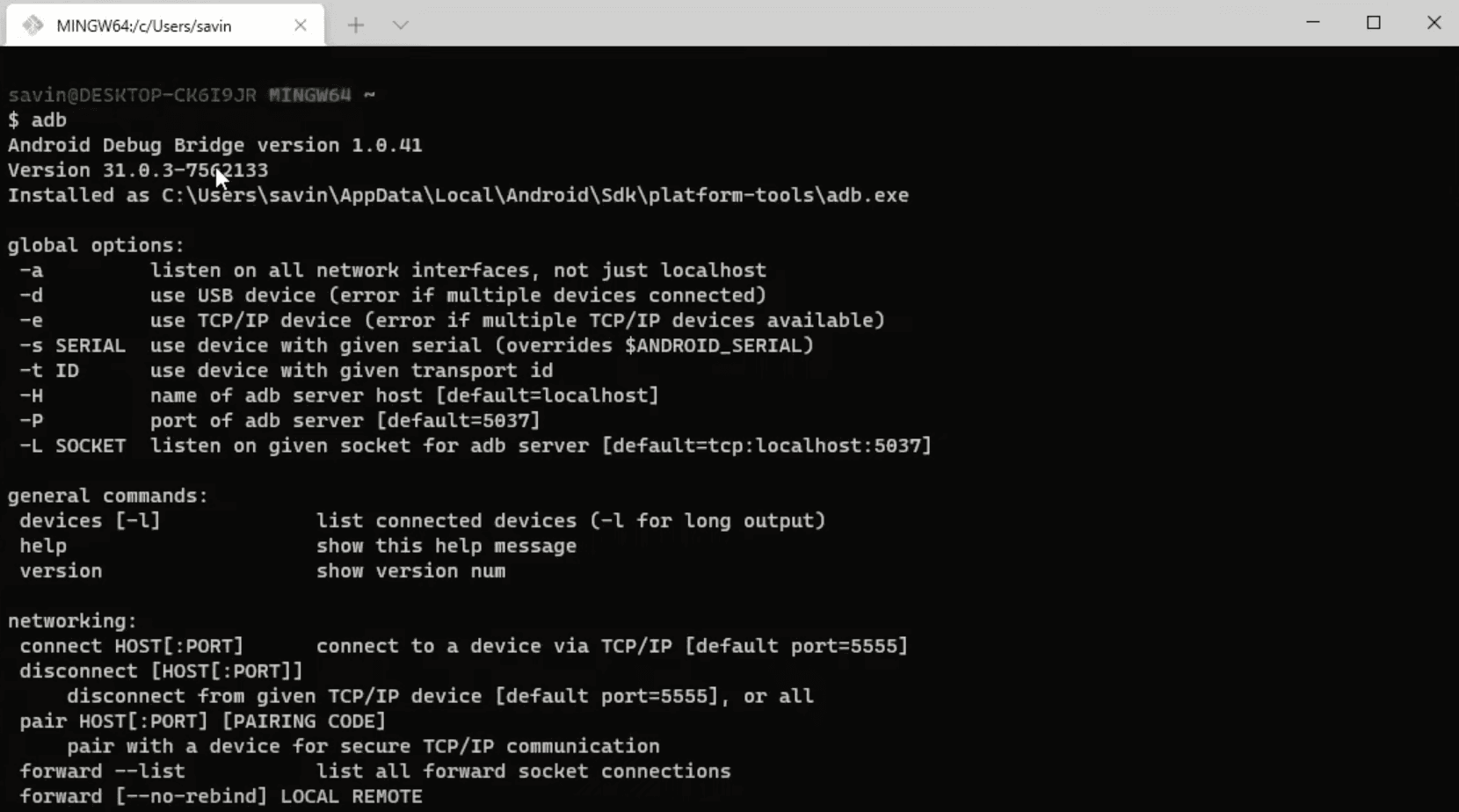Click the "-L SOCKET" option line
Viewport: 1459px width, 812px height.
pos(72,446)
